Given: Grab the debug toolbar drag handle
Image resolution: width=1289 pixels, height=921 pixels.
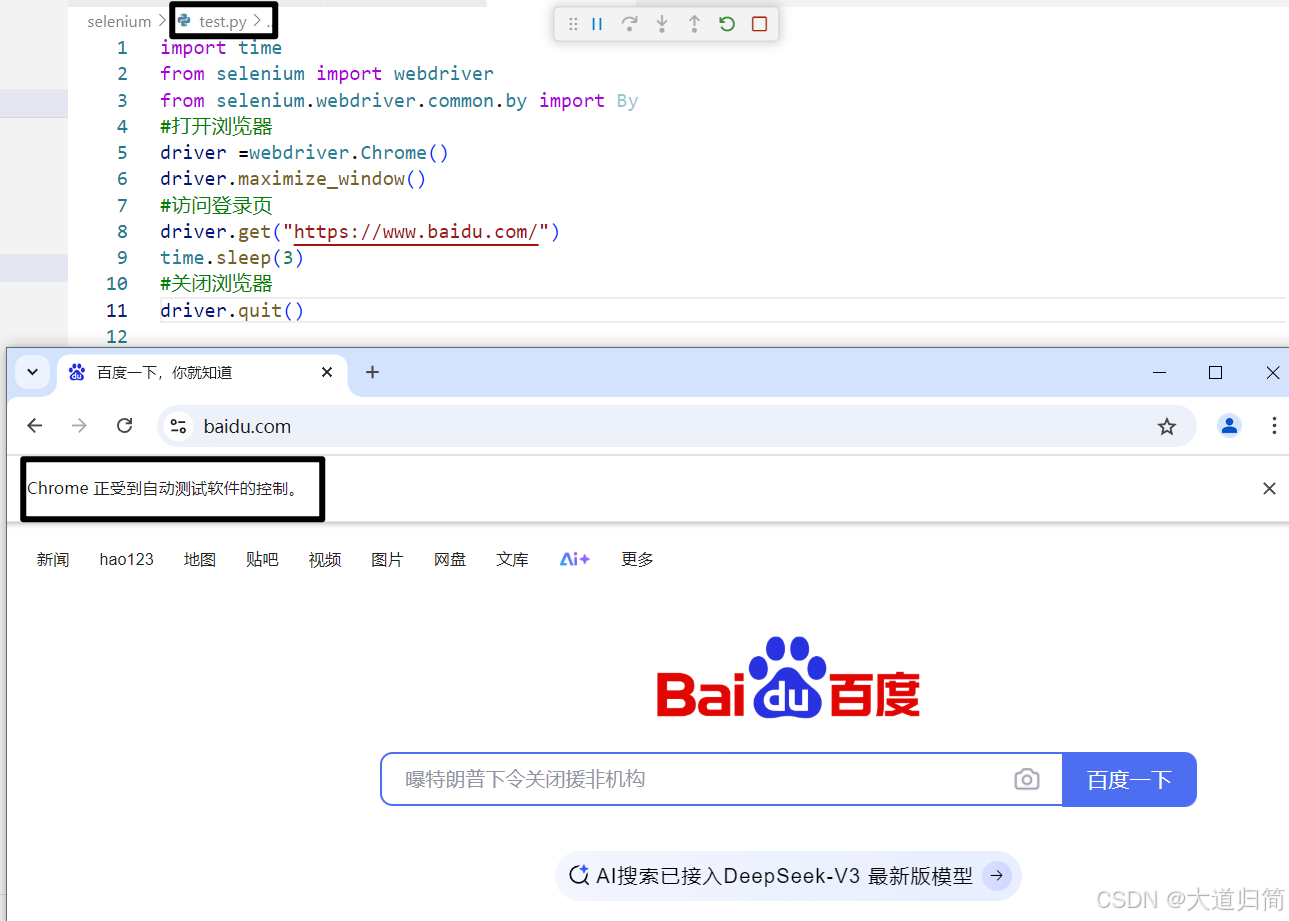Looking at the screenshot, I should click(x=573, y=24).
